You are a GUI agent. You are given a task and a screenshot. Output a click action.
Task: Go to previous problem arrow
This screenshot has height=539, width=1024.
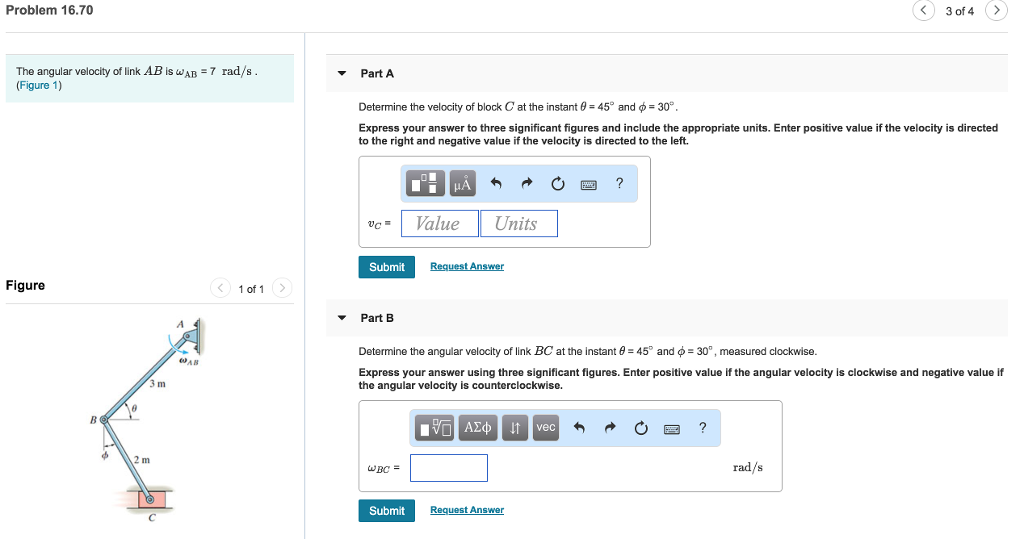pos(923,10)
